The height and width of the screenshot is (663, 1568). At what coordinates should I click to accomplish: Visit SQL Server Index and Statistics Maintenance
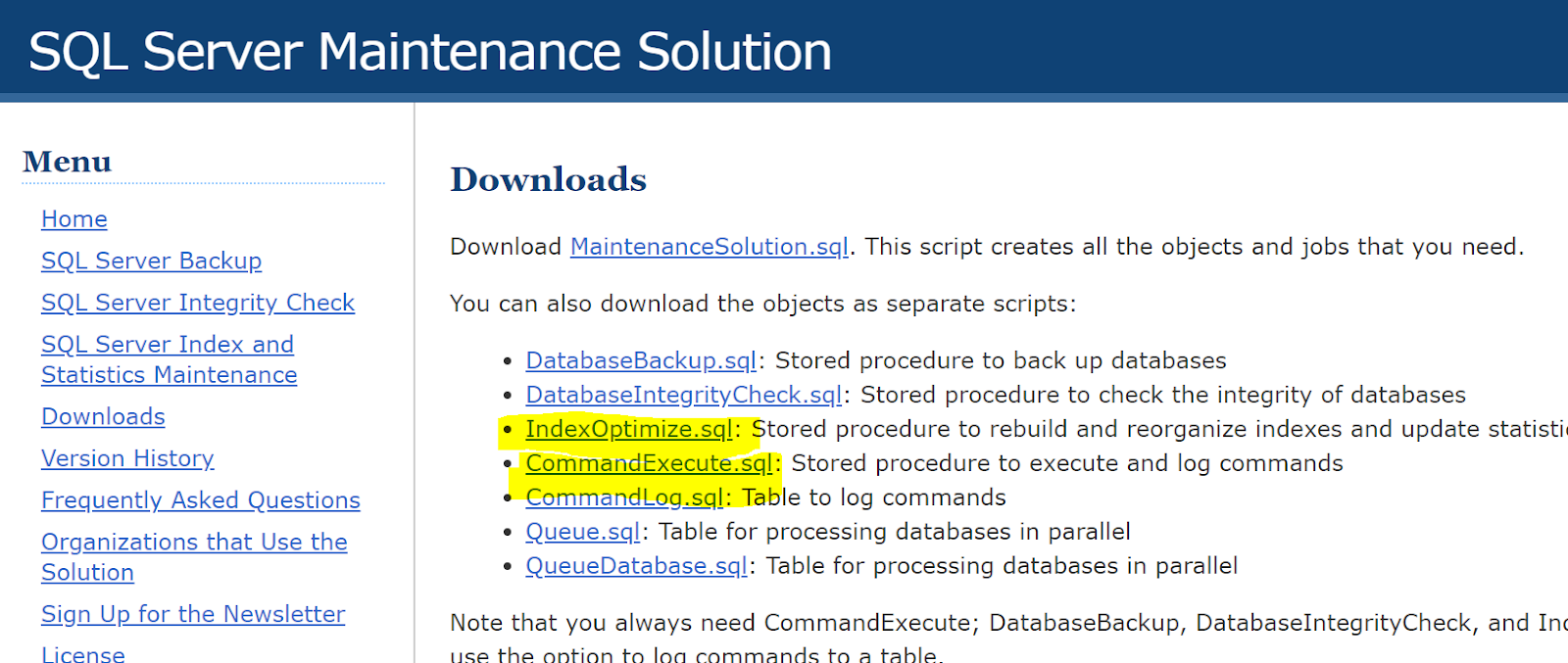(167, 358)
